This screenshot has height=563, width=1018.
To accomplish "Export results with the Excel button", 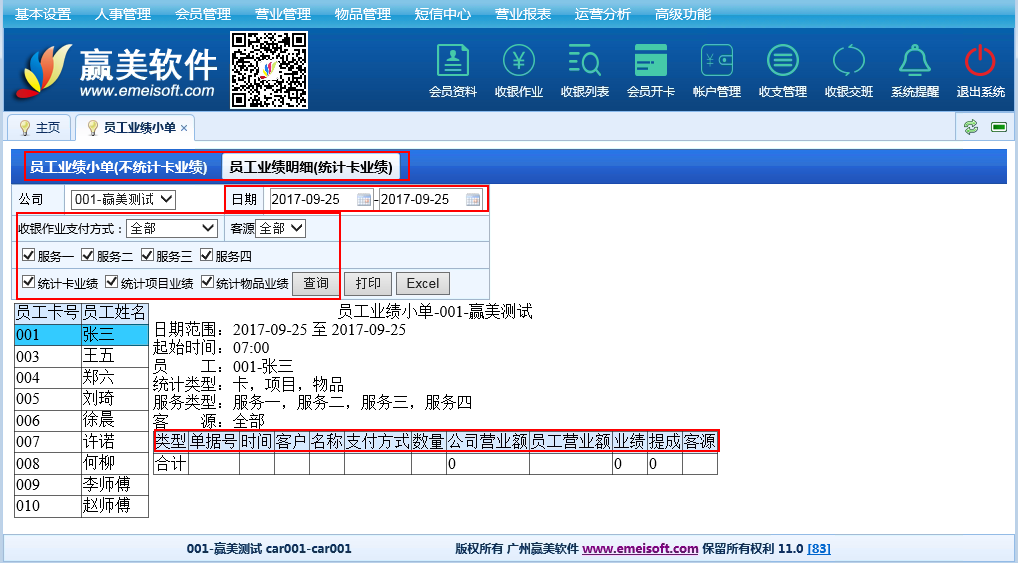I will tap(422, 284).
